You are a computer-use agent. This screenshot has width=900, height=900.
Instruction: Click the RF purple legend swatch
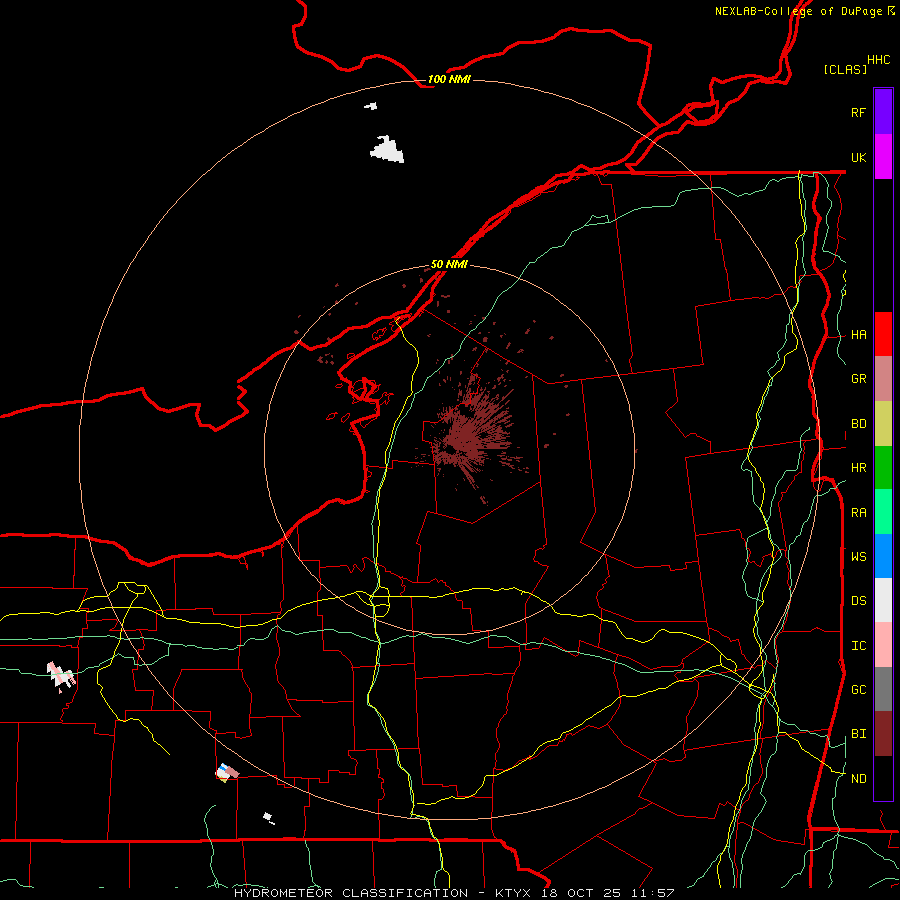click(883, 112)
